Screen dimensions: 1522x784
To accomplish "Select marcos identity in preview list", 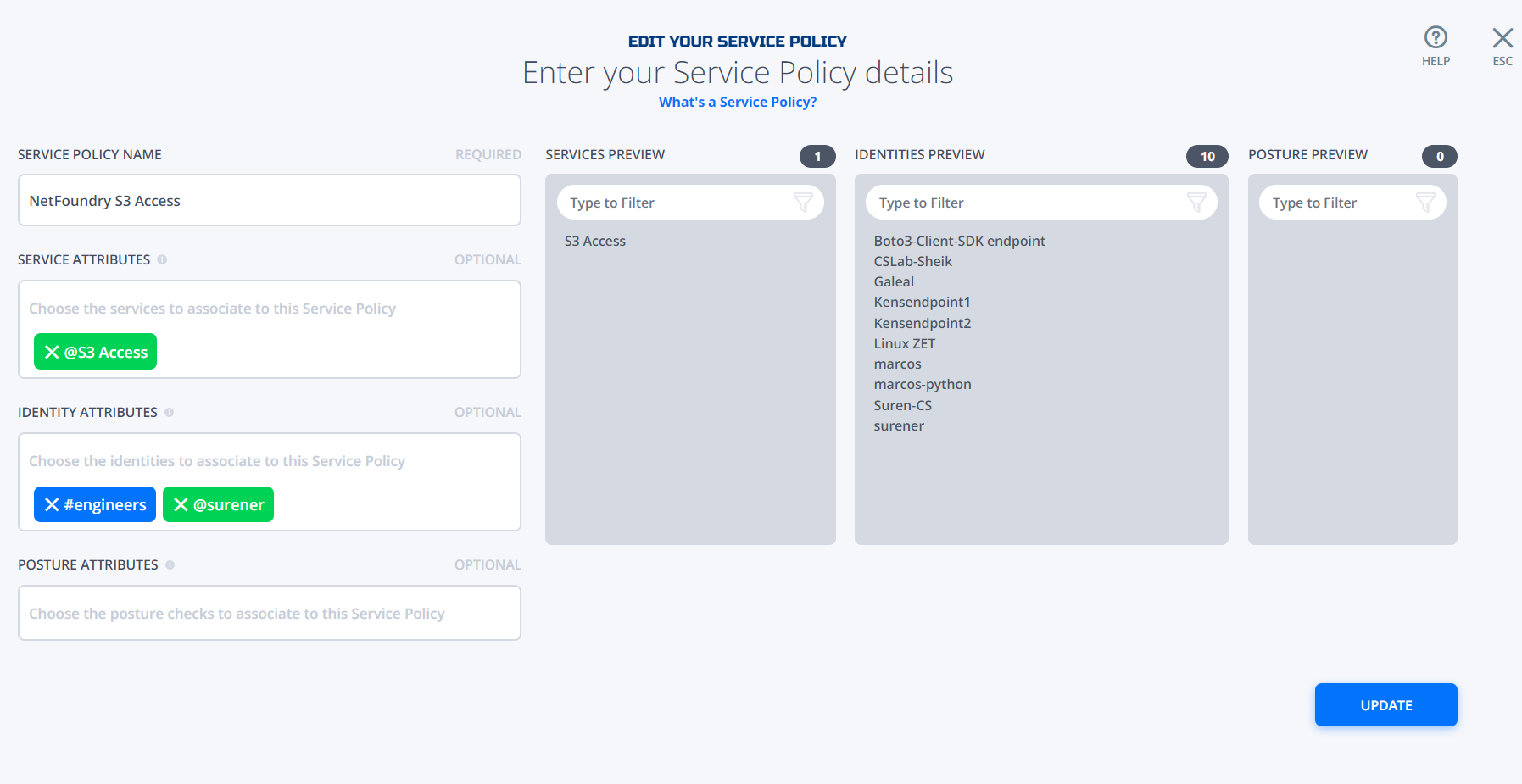I will 897,364.
